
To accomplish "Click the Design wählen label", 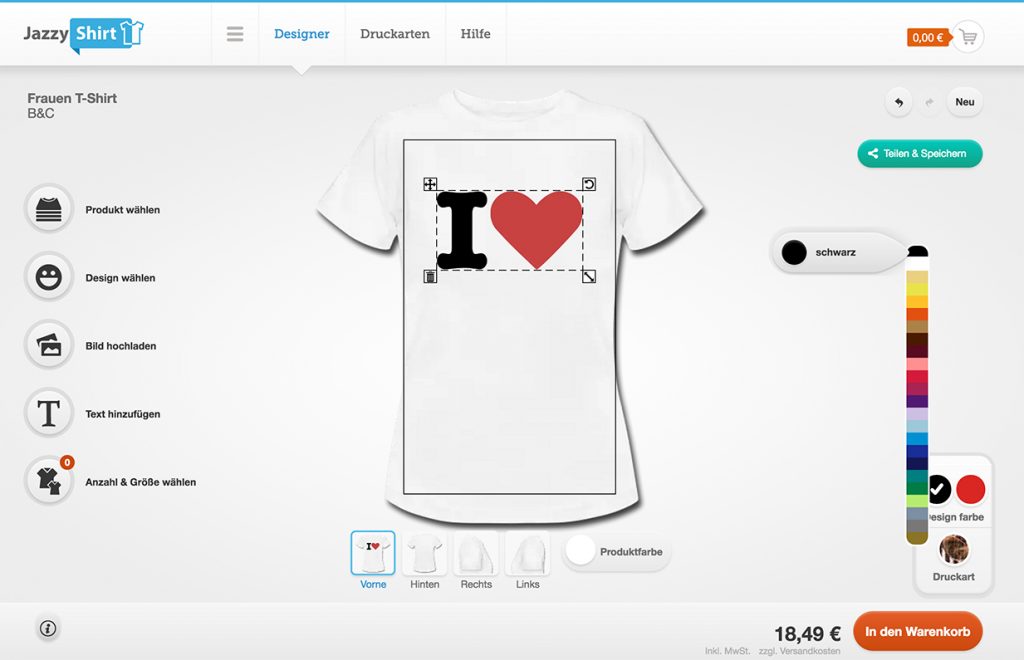I will pyautogui.click(x=120, y=277).
